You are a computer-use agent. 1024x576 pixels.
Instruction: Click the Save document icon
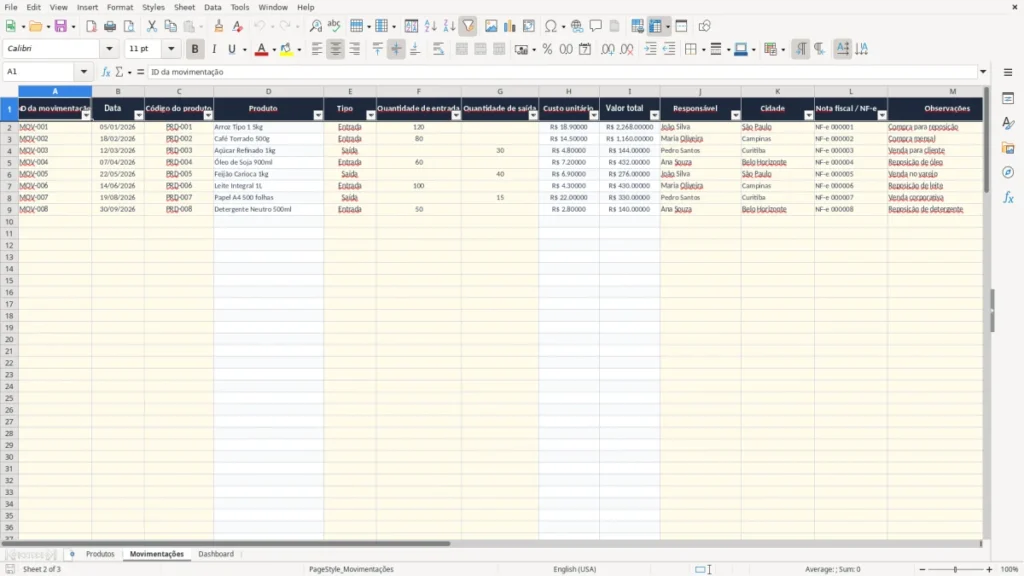click(x=61, y=26)
